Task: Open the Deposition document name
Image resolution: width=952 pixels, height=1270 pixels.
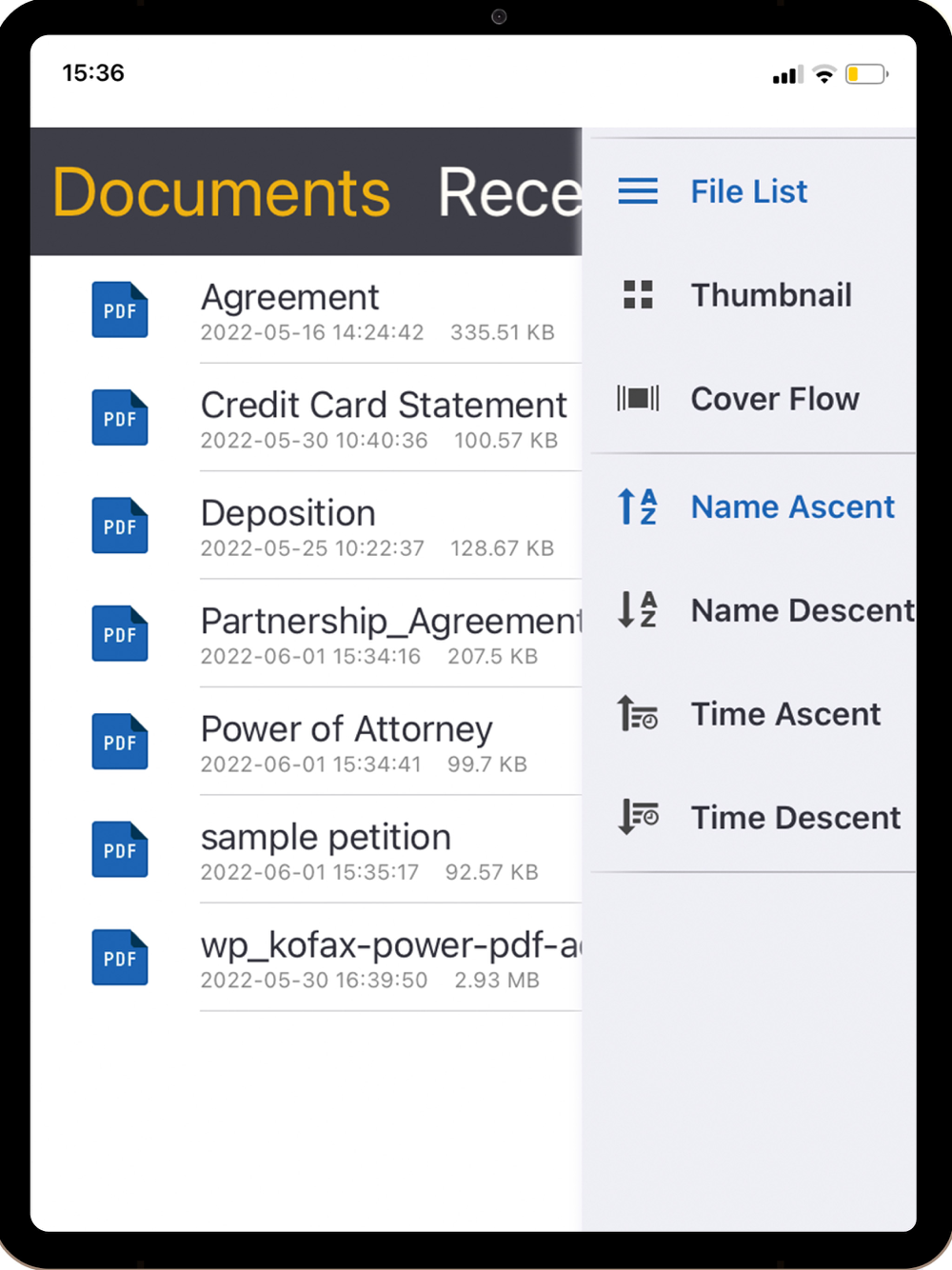Action: (x=288, y=513)
